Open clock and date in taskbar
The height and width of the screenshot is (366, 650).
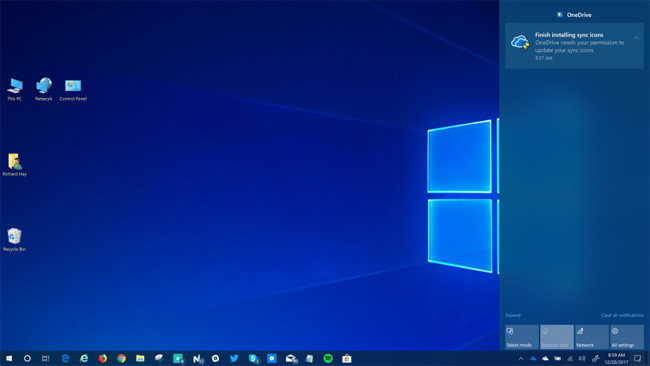[616, 359]
